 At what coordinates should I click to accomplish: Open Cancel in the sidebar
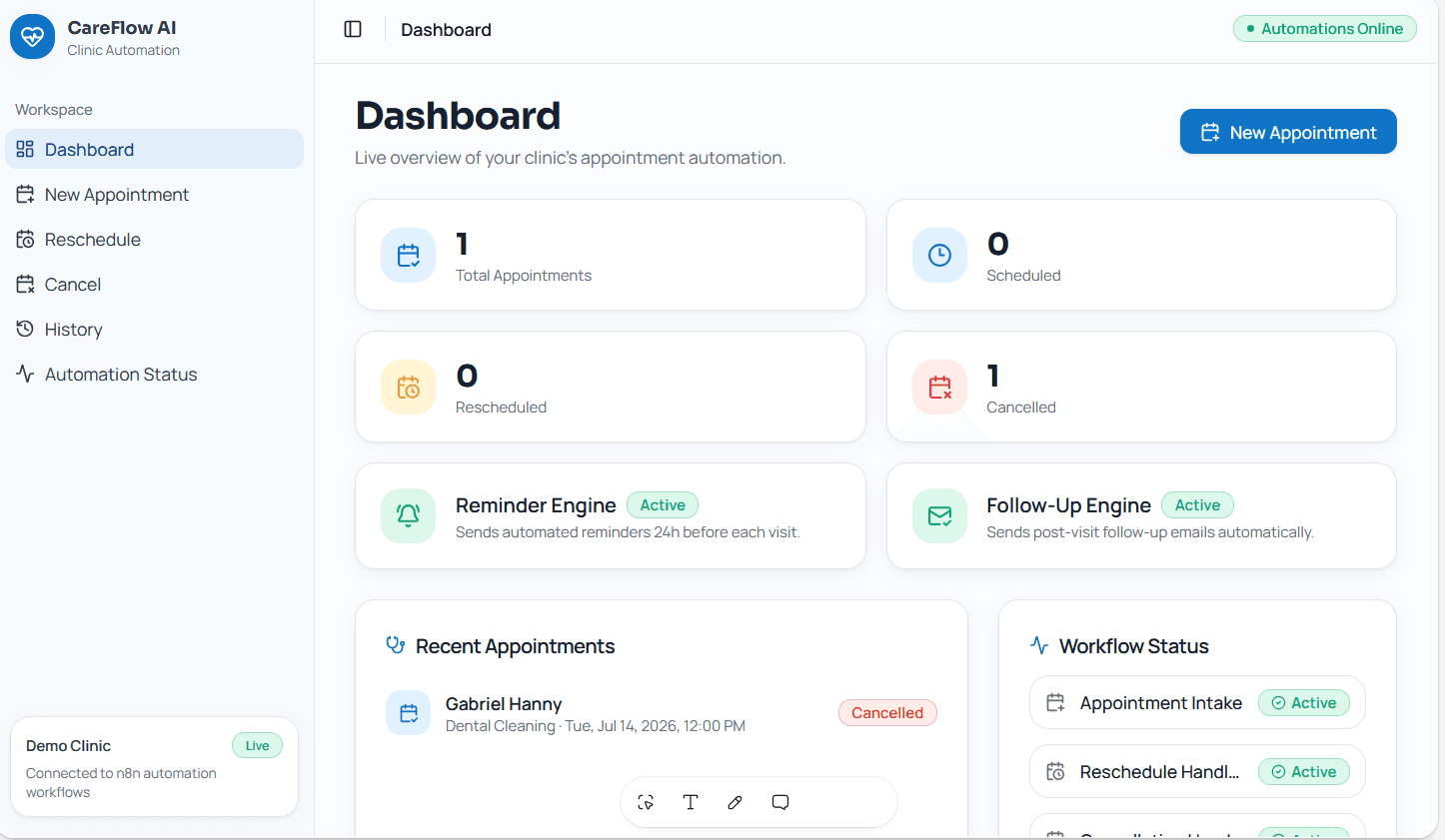pyautogui.click(x=155, y=284)
